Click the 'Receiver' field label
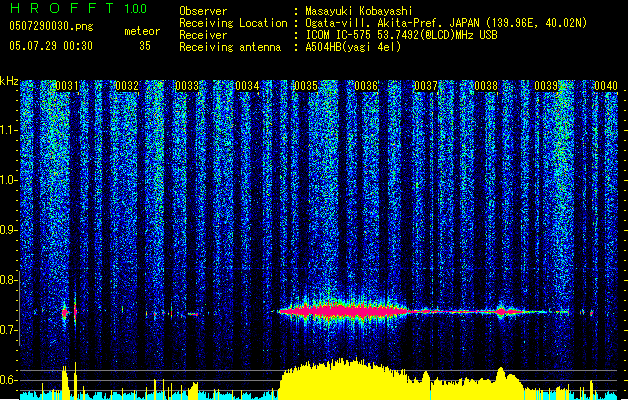The image size is (629, 400). (203, 35)
